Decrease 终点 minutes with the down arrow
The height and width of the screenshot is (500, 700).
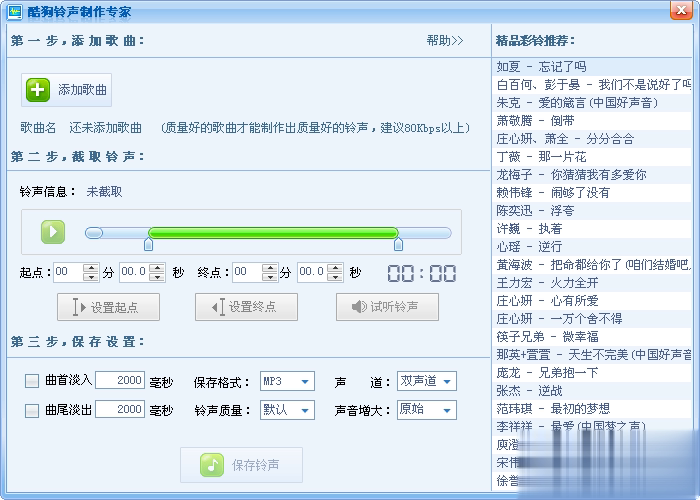click(270, 277)
